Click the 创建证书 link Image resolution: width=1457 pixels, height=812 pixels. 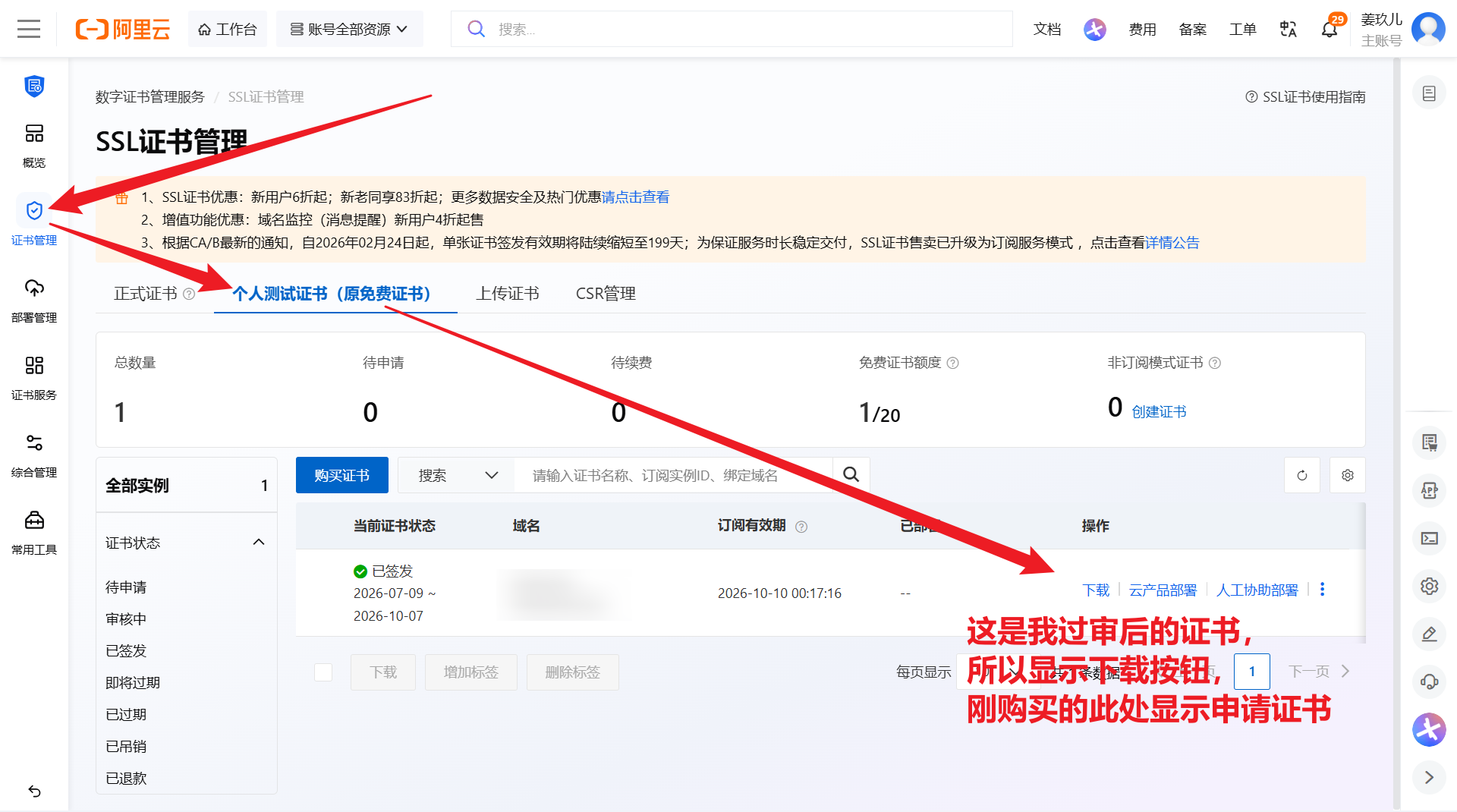(x=1159, y=412)
